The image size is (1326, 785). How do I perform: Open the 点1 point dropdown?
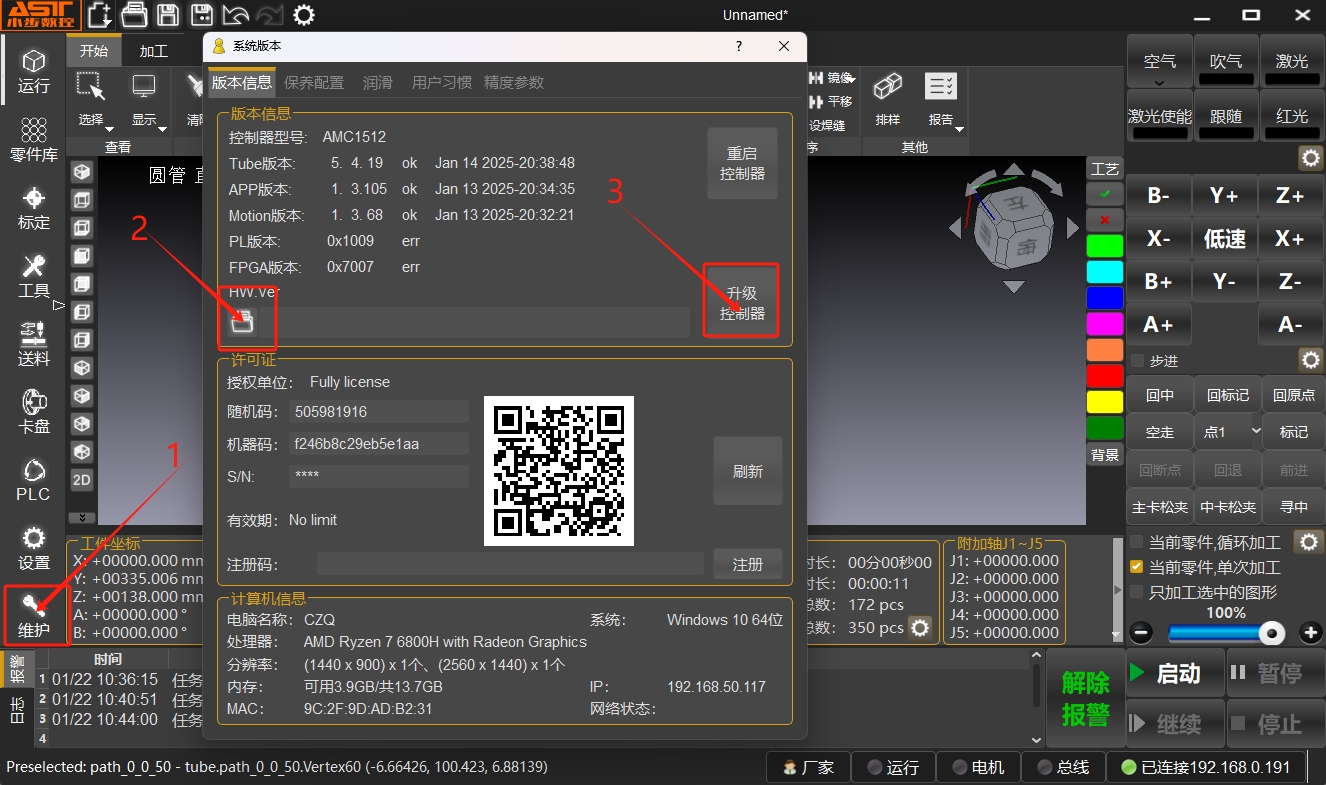coord(1227,432)
